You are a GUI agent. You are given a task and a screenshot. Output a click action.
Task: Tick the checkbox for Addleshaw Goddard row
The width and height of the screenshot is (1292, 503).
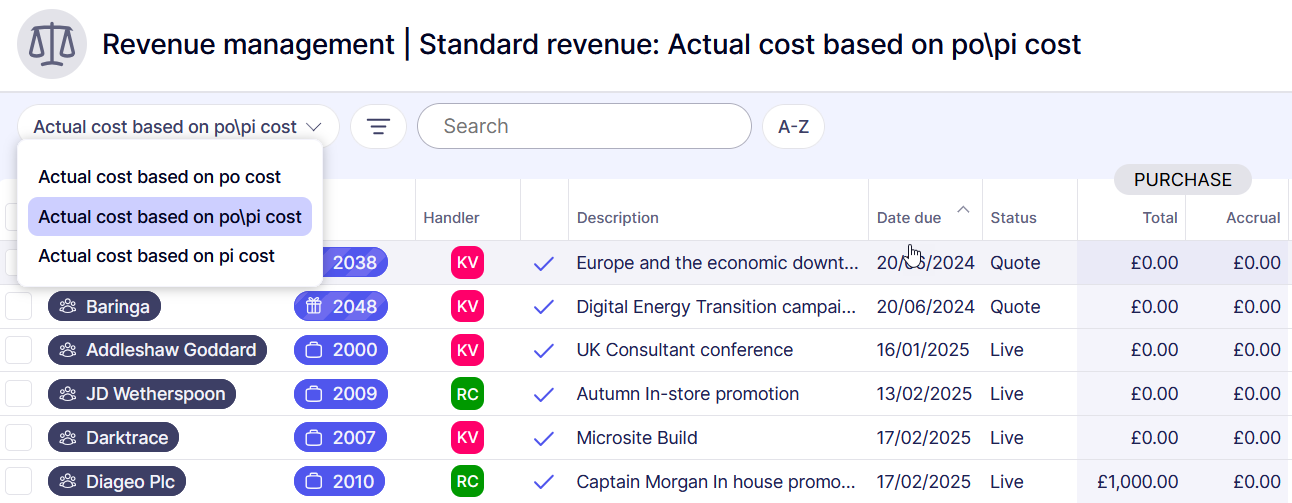pyautogui.click(x=19, y=350)
